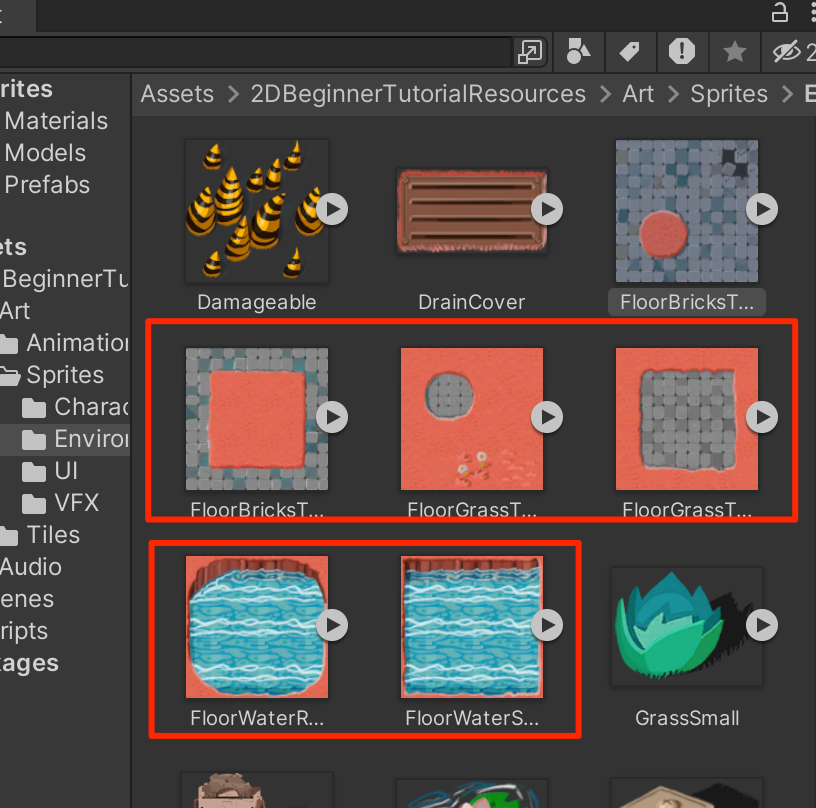Open the Search by Log Type filter
816x808 pixels.
tap(682, 52)
